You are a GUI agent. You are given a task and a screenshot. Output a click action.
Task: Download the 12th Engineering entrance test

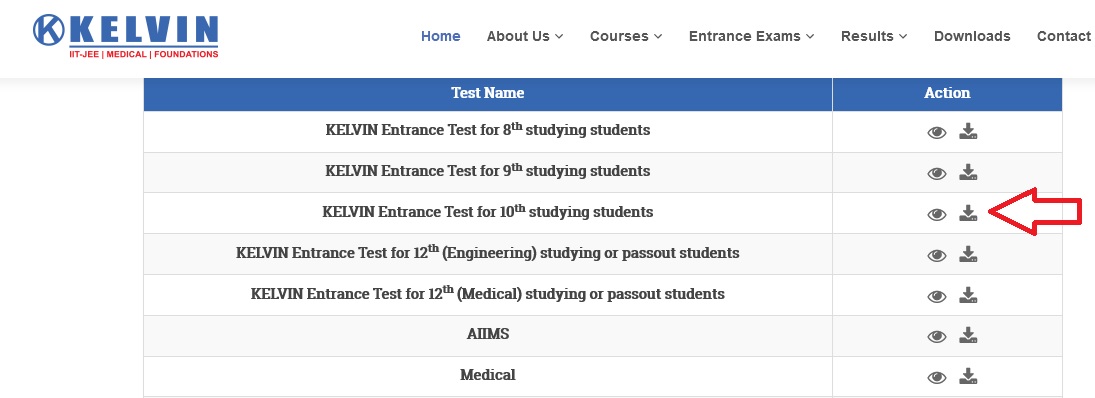[968, 254]
